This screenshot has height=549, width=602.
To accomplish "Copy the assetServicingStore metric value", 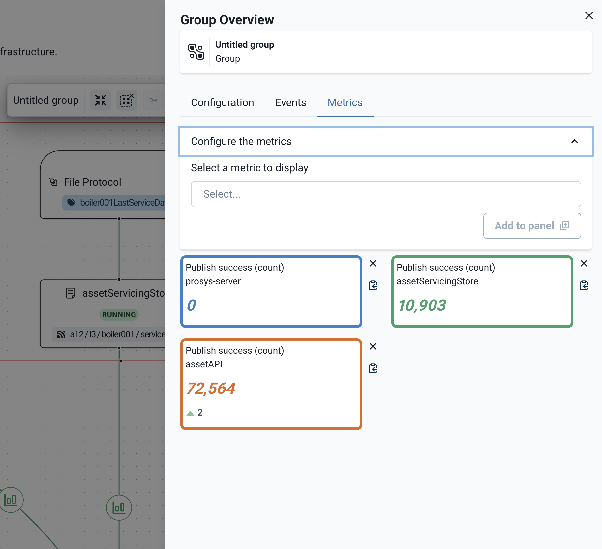I will (x=584, y=285).
